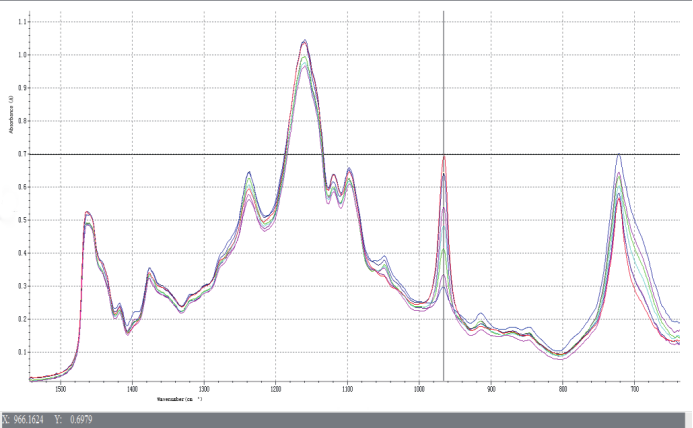Click the 1.0 tick label on y-axis
This screenshot has width=693, height=428.
click(22, 55)
